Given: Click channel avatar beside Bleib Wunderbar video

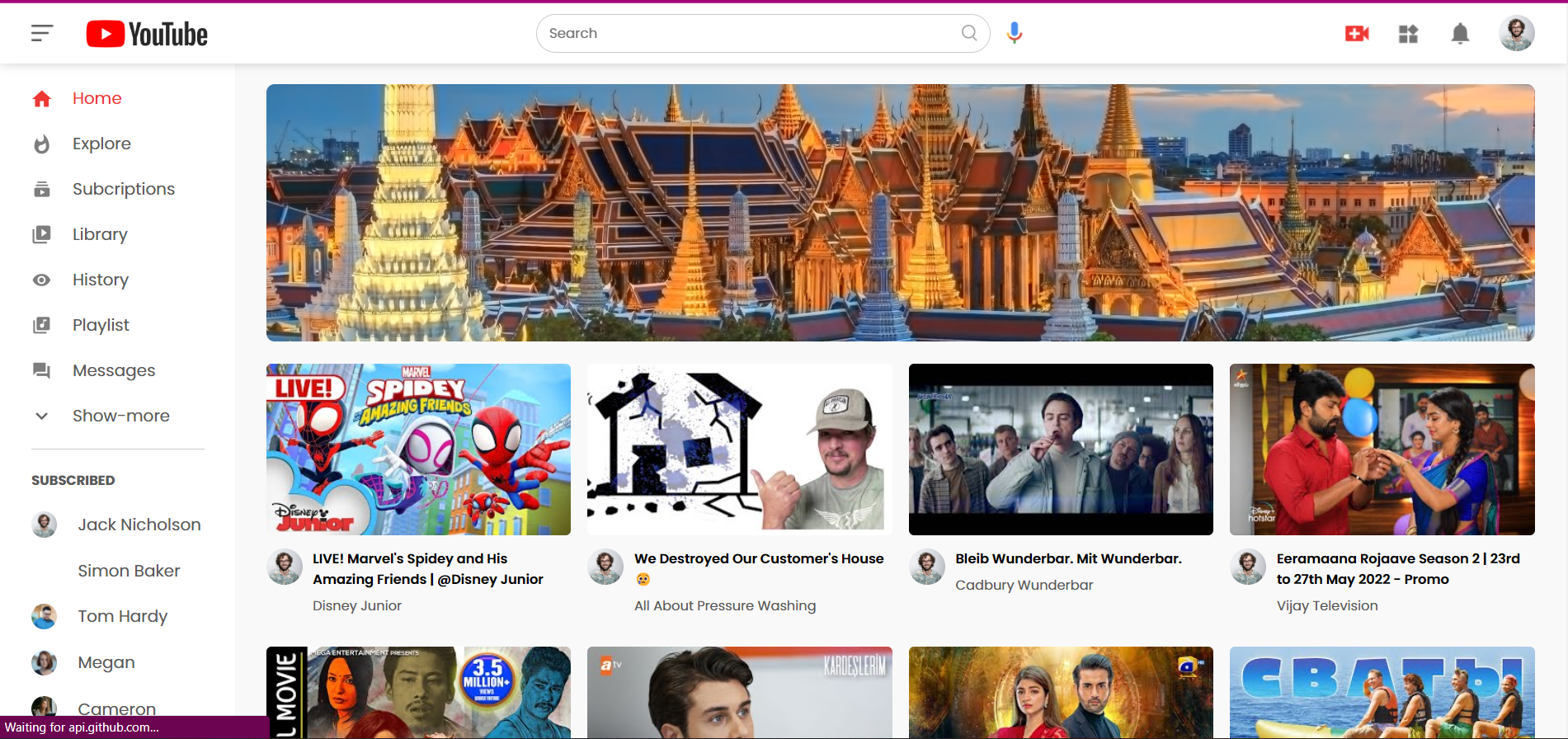Looking at the screenshot, I should pyautogui.click(x=927, y=567).
